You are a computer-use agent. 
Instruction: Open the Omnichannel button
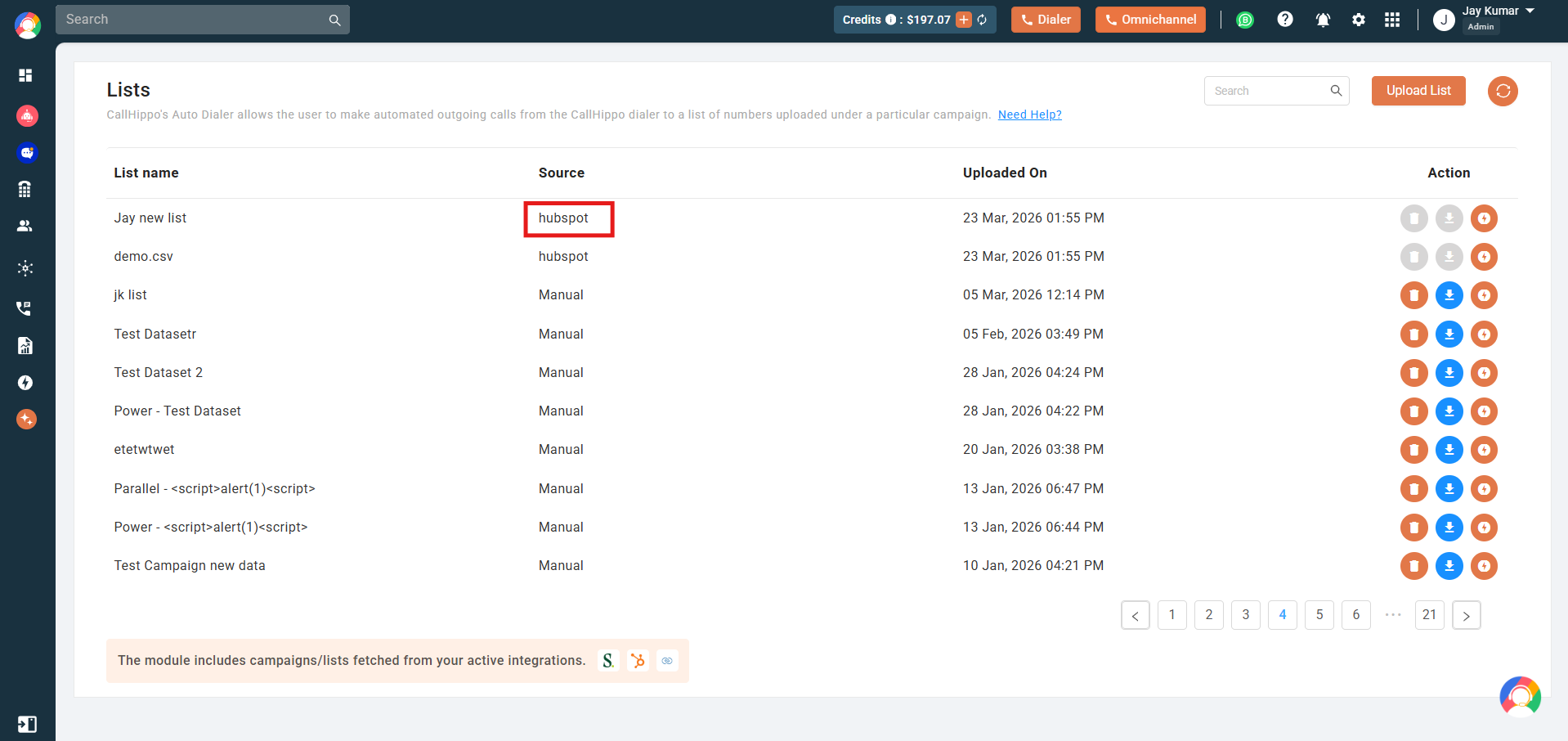(x=1150, y=20)
